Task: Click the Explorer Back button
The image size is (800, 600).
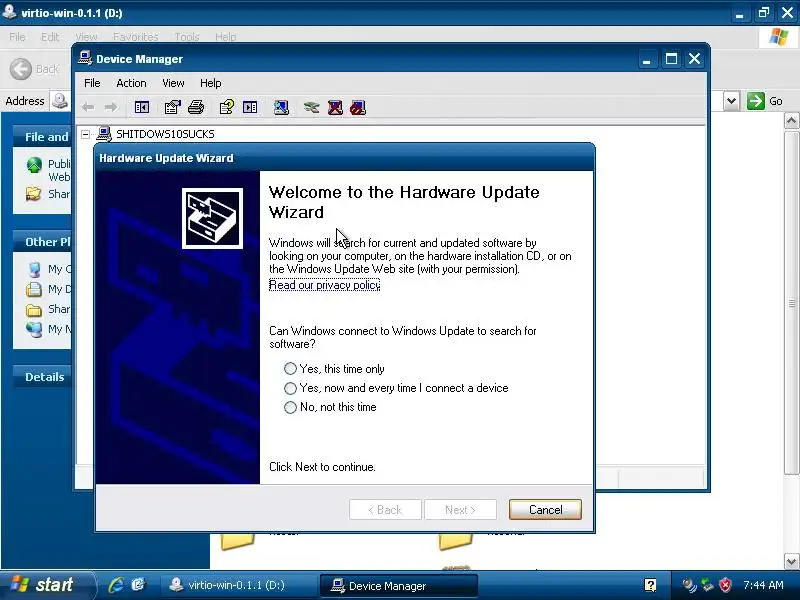Action: pos(34,69)
